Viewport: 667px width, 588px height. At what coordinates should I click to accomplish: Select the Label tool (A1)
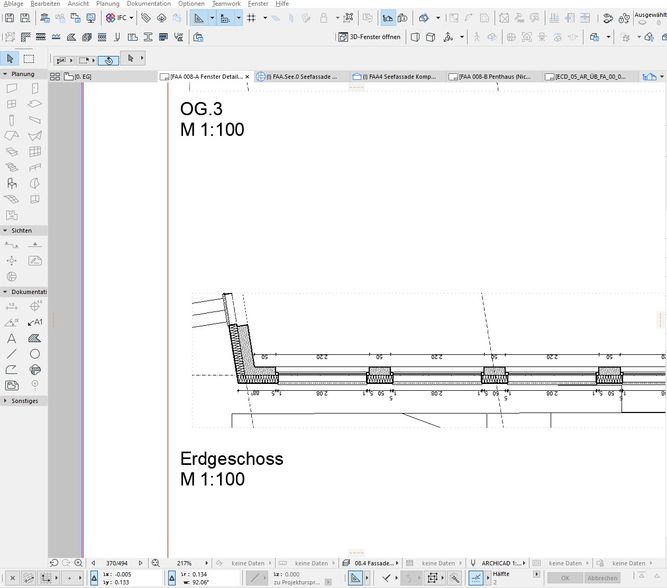pyautogui.click(x=35, y=322)
